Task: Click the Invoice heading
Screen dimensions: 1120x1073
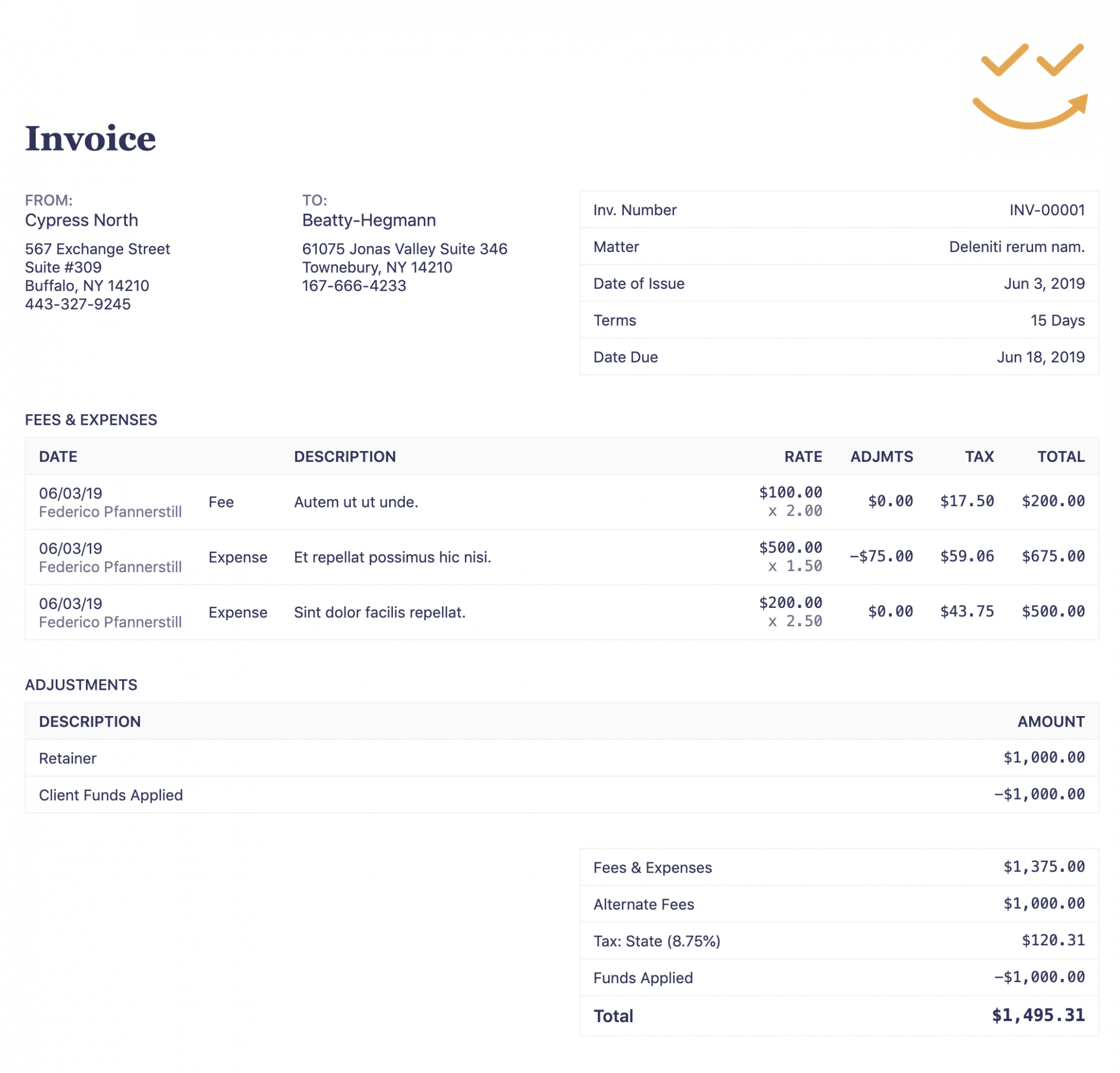Action: tap(90, 138)
